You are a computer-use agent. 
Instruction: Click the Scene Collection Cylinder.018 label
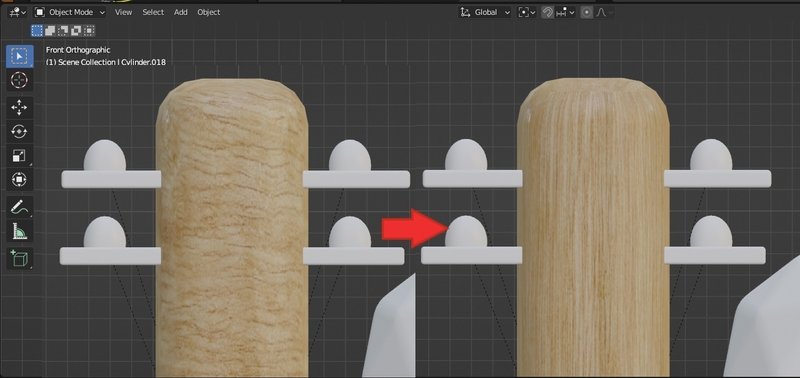(x=106, y=62)
